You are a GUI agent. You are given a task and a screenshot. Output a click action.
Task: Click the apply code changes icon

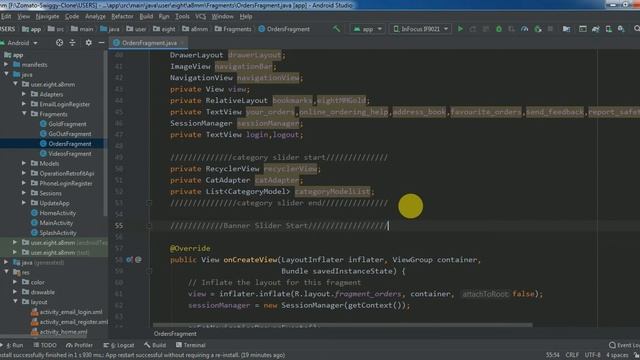coord(486,29)
